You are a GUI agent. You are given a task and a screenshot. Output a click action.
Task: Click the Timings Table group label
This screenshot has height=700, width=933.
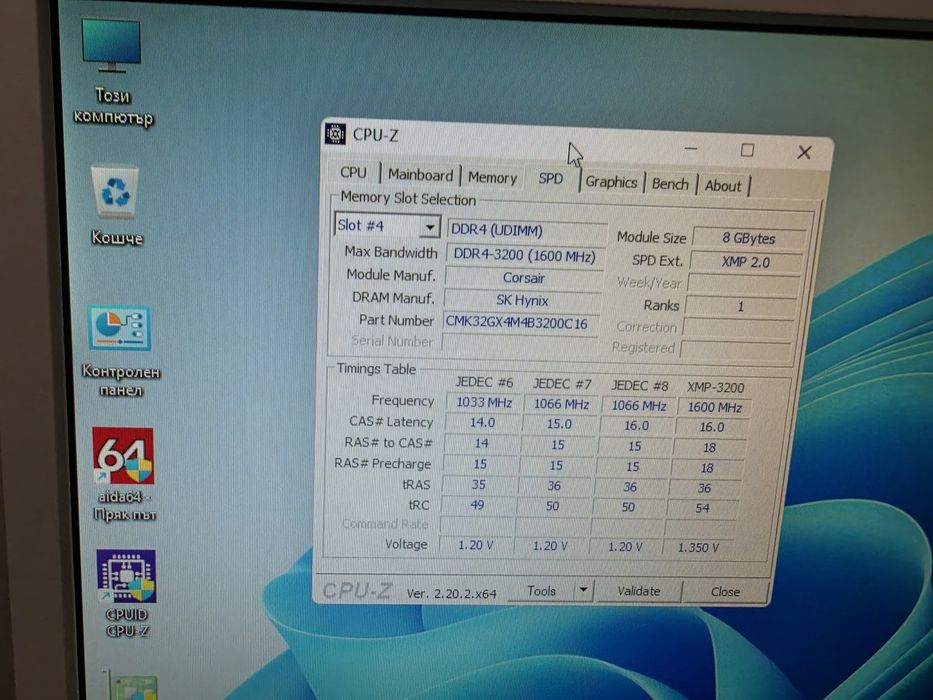[x=376, y=368]
